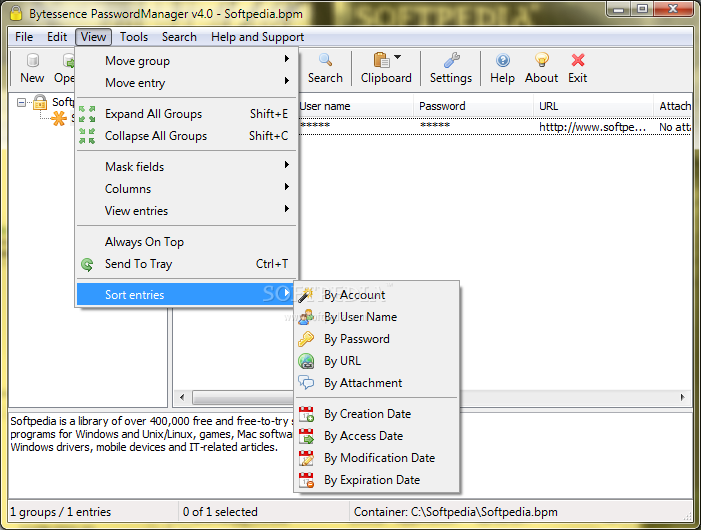This screenshot has width=701, height=530.
Task: Click the By Password key icon
Action: click(306, 339)
